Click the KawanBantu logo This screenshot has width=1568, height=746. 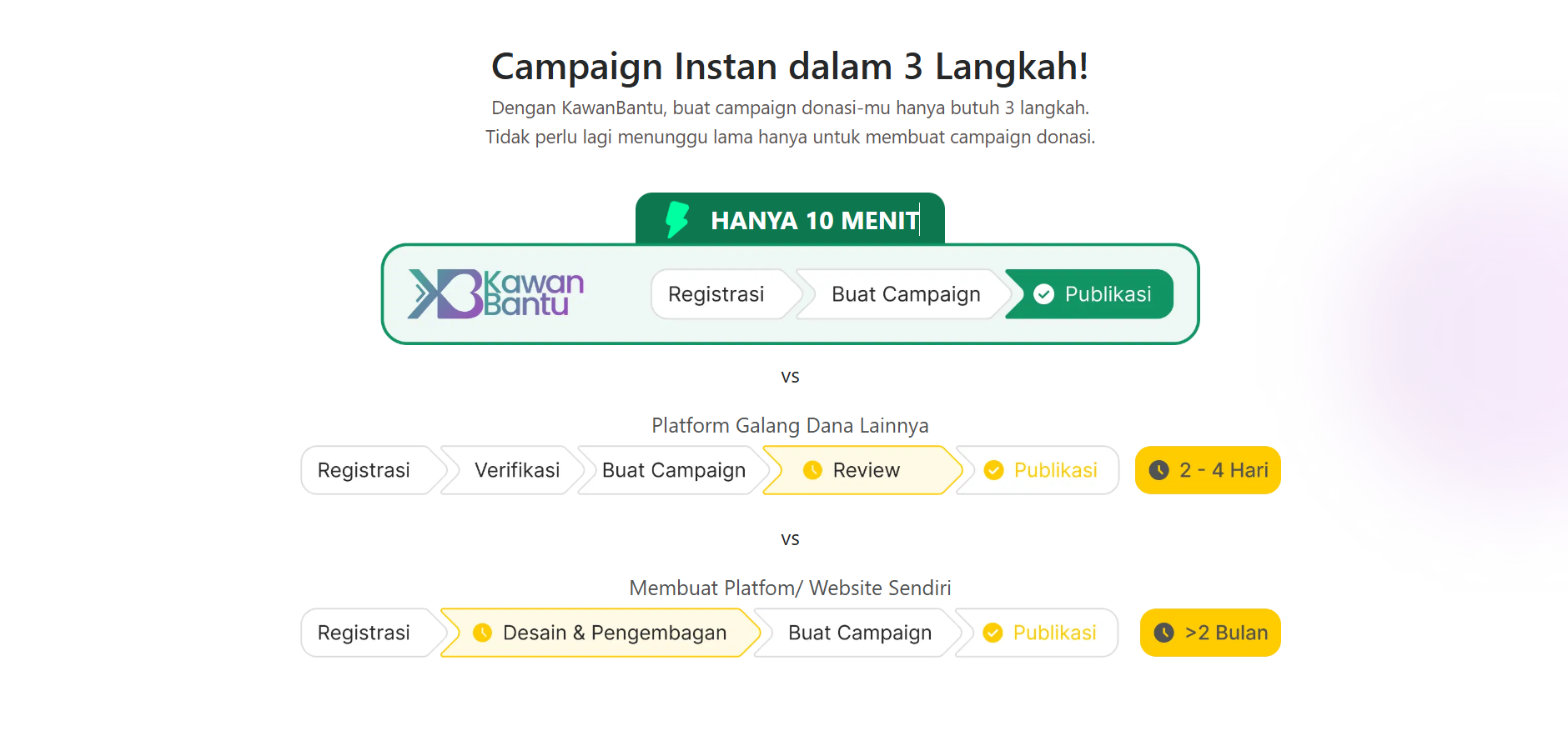click(495, 293)
